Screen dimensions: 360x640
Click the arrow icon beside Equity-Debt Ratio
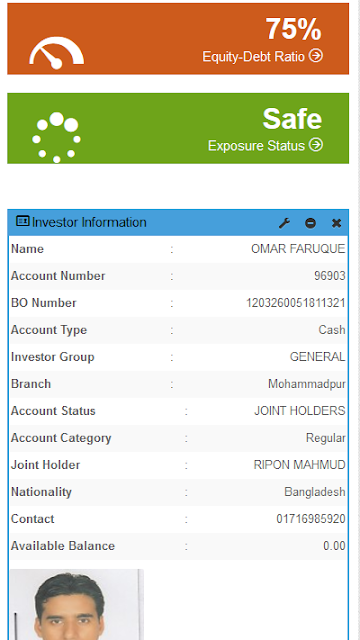point(316,56)
